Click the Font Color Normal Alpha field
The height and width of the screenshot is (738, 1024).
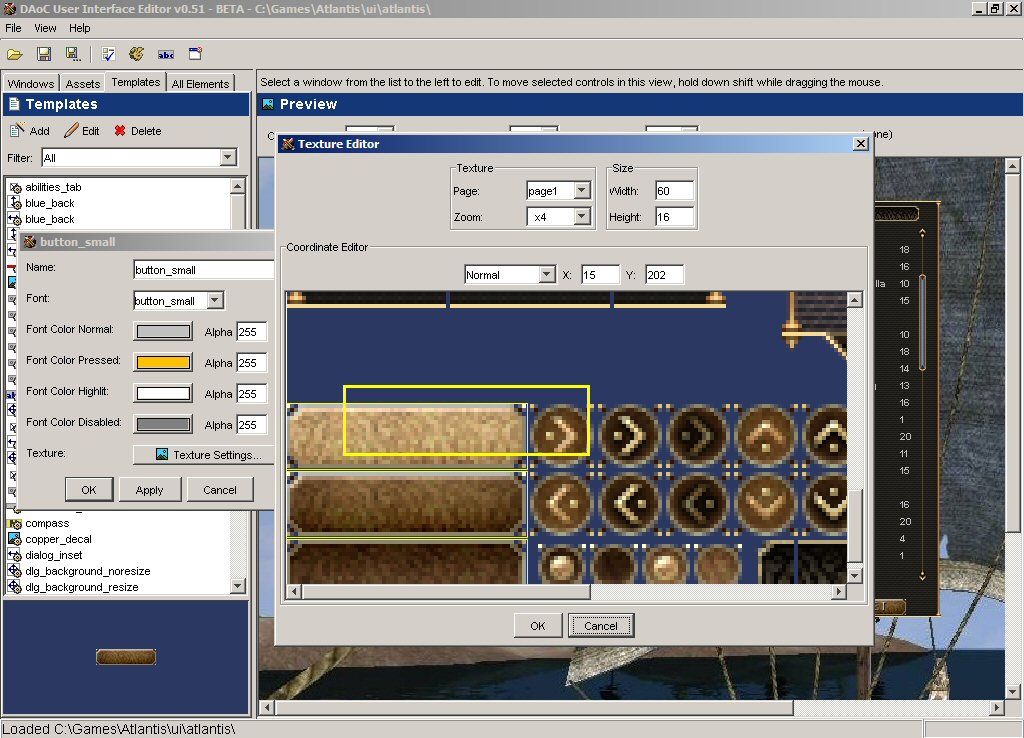251,332
